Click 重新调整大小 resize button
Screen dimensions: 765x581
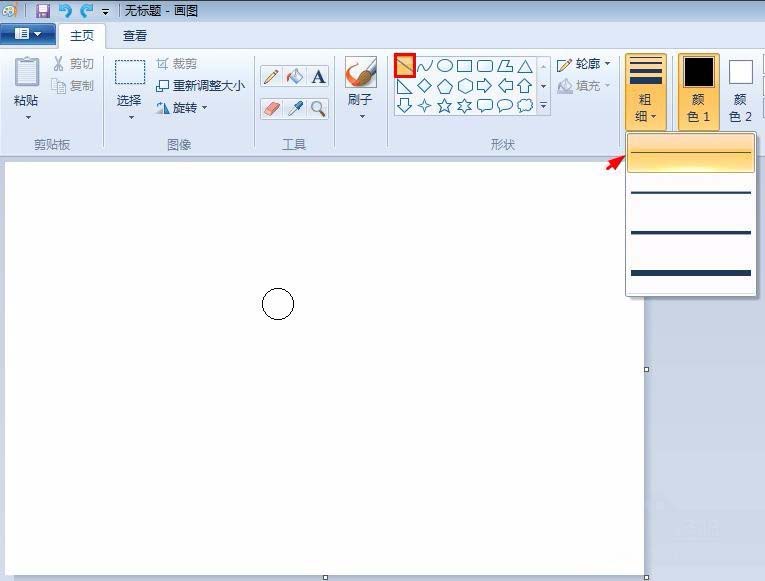point(200,86)
